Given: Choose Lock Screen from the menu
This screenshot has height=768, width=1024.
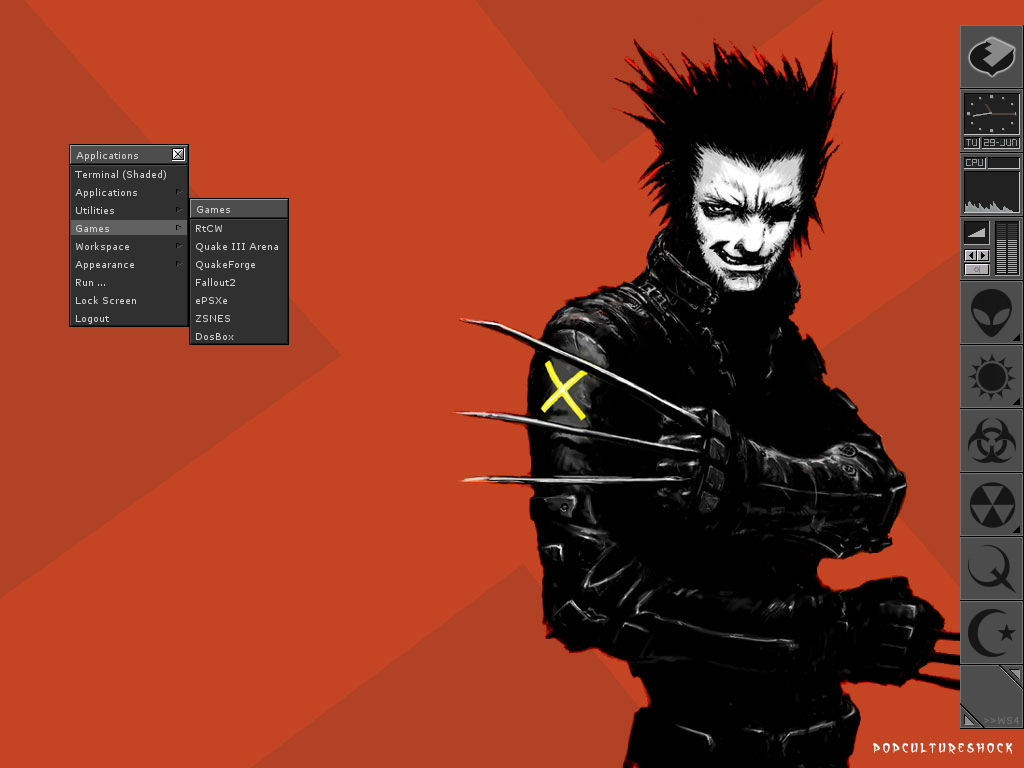Looking at the screenshot, I should (106, 300).
